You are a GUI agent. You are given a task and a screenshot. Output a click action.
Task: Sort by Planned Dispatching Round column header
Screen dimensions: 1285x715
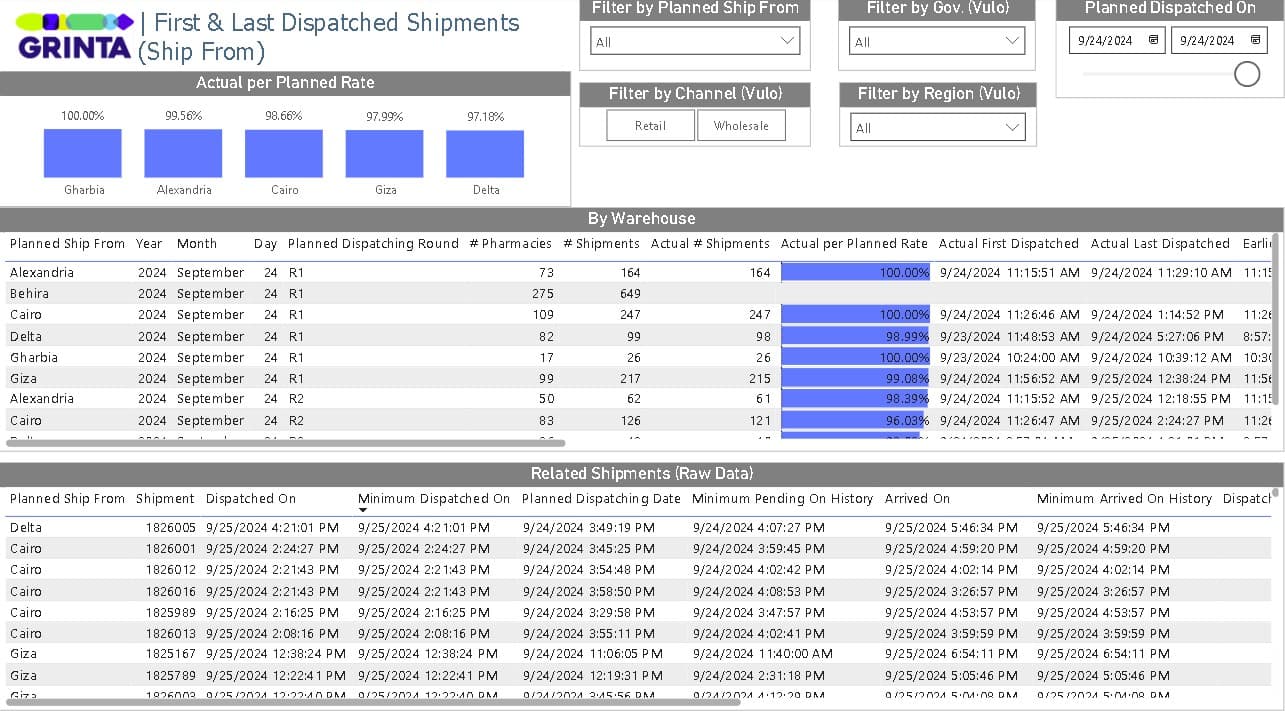pos(373,243)
